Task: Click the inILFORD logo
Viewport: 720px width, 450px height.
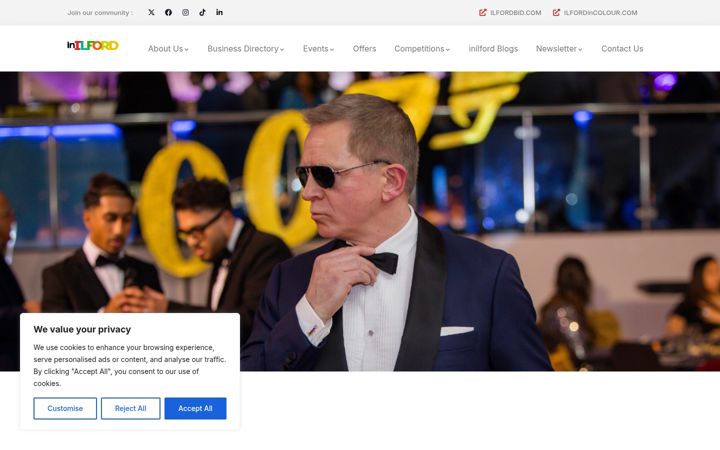Action: click(x=93, y=45)
